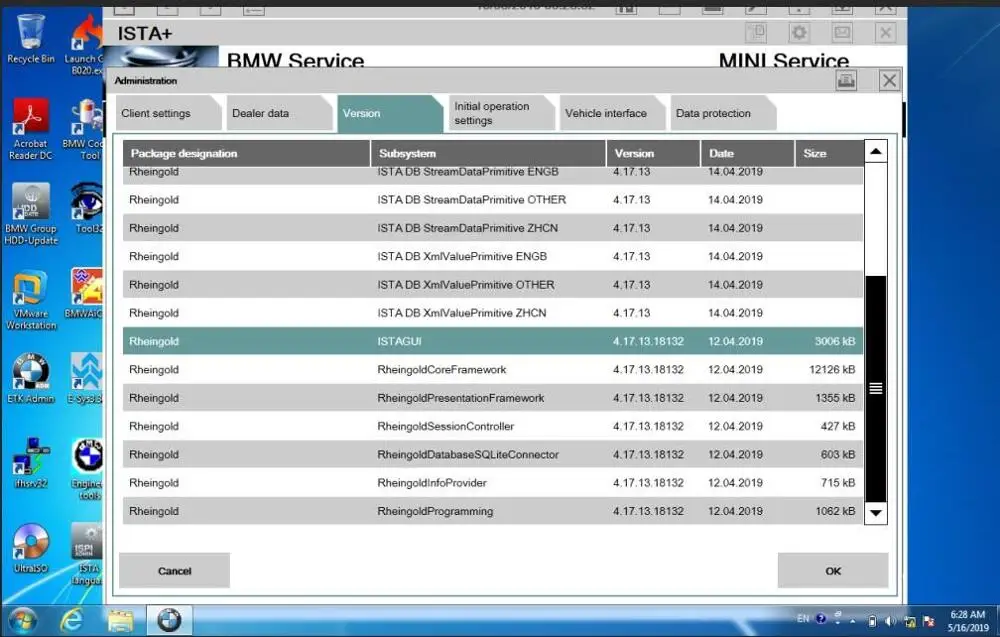Image resolution: width=1000 pixels, height=637 pixels.
Task: Open Engineer tools BMW desktop icon
Action: click(x=86, y=469)
